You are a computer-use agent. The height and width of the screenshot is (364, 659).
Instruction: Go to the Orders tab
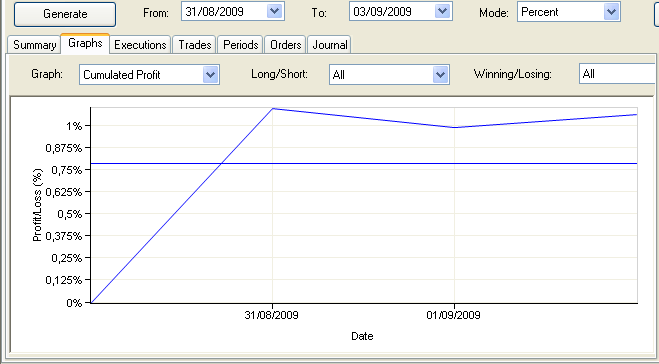point(286,45)
